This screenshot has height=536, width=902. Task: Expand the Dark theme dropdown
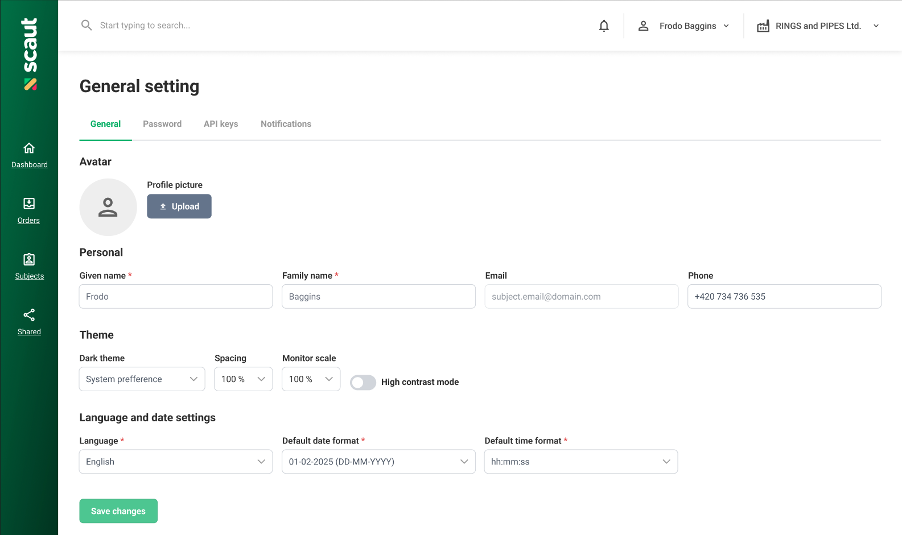point(142,379)
